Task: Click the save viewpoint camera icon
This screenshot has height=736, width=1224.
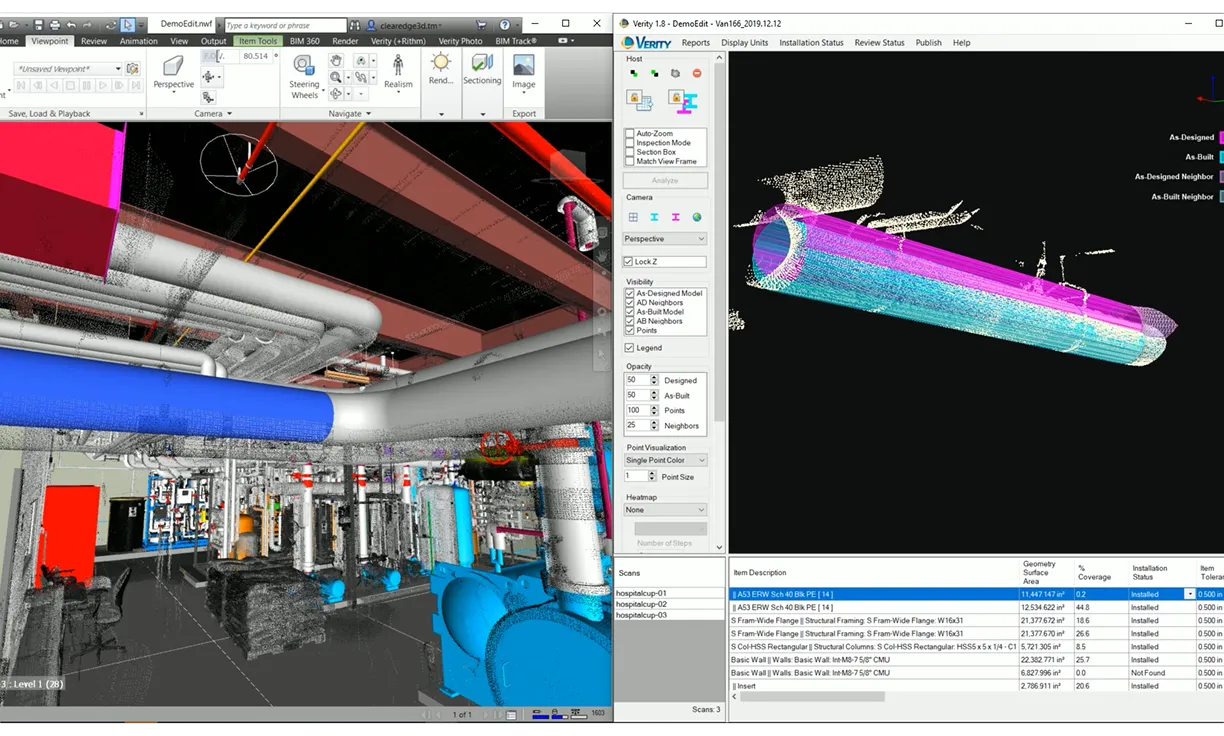Action: tap(133, 69)
